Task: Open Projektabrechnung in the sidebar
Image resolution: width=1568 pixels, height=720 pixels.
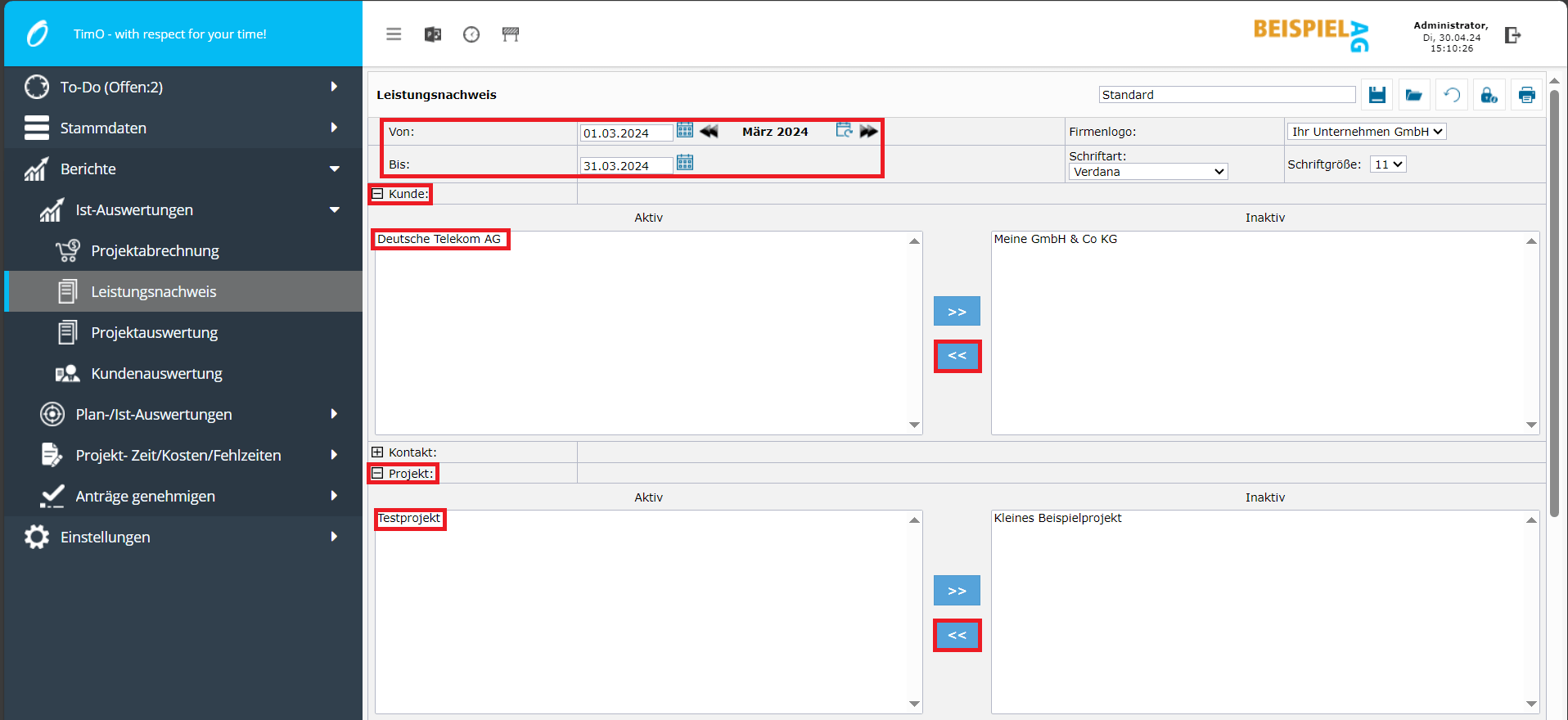Action: coord(155,251)
